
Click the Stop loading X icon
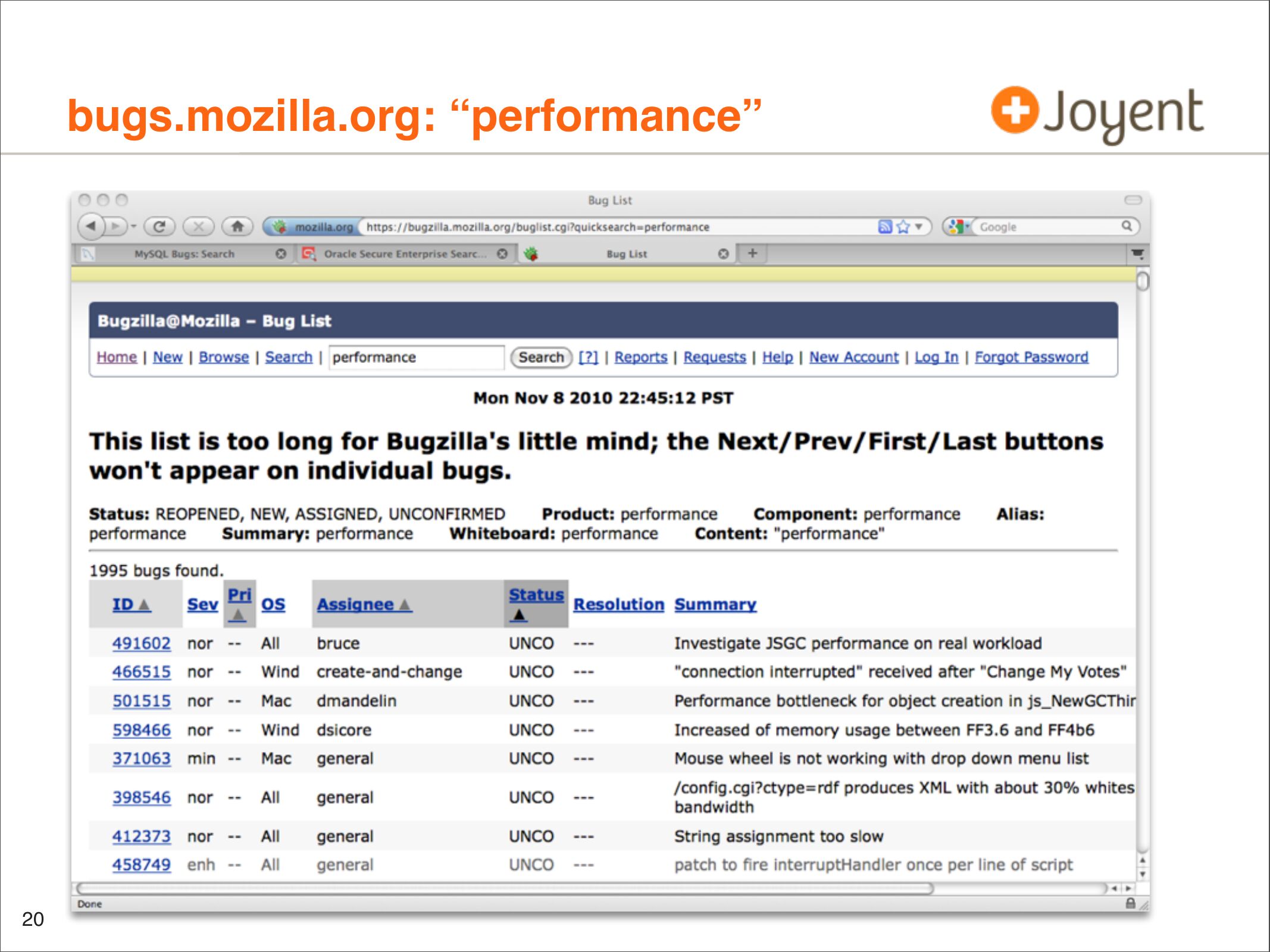(x=199, y=226)
